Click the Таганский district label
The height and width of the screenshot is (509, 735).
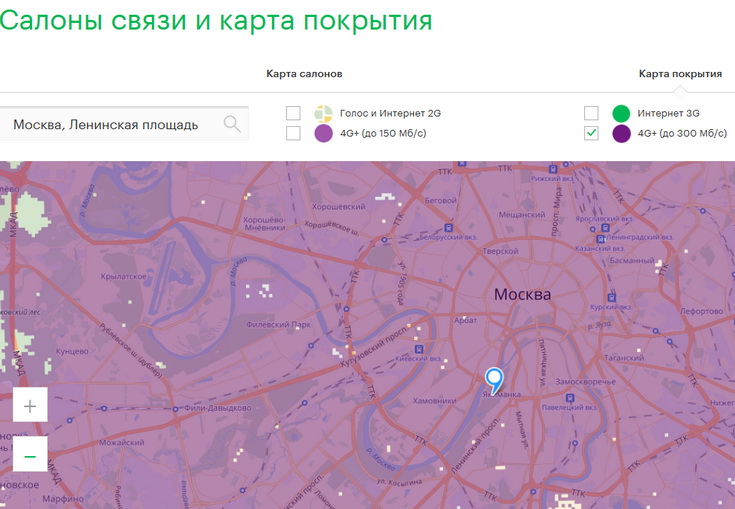pos(624,358)
